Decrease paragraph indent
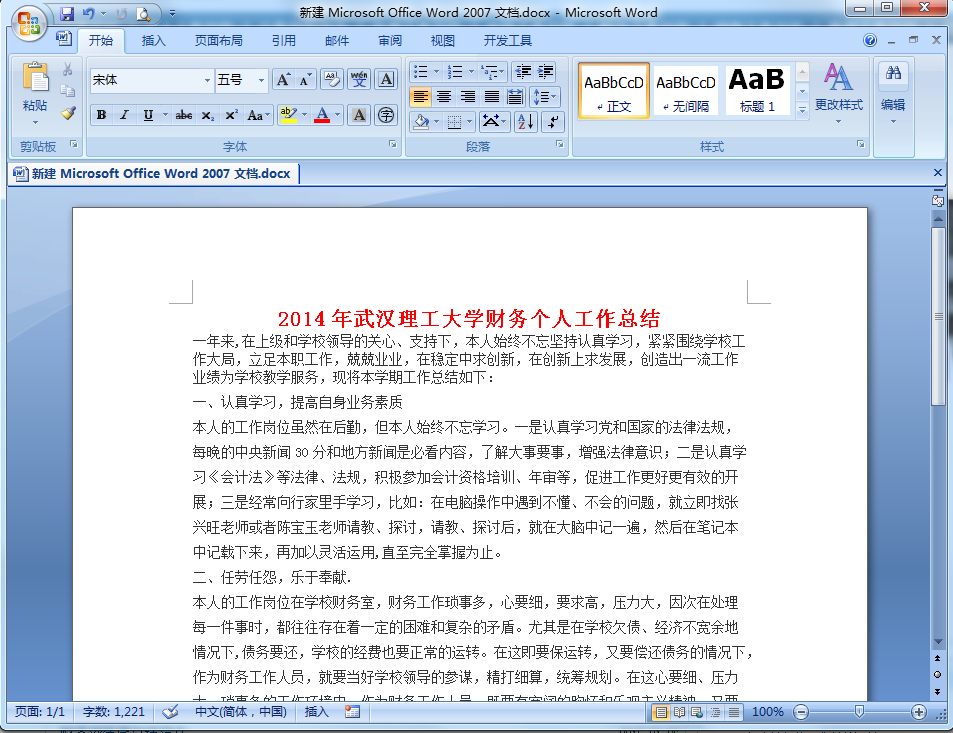Image resolution: width=953 pixels, height=733 pixels. [523, 72]
